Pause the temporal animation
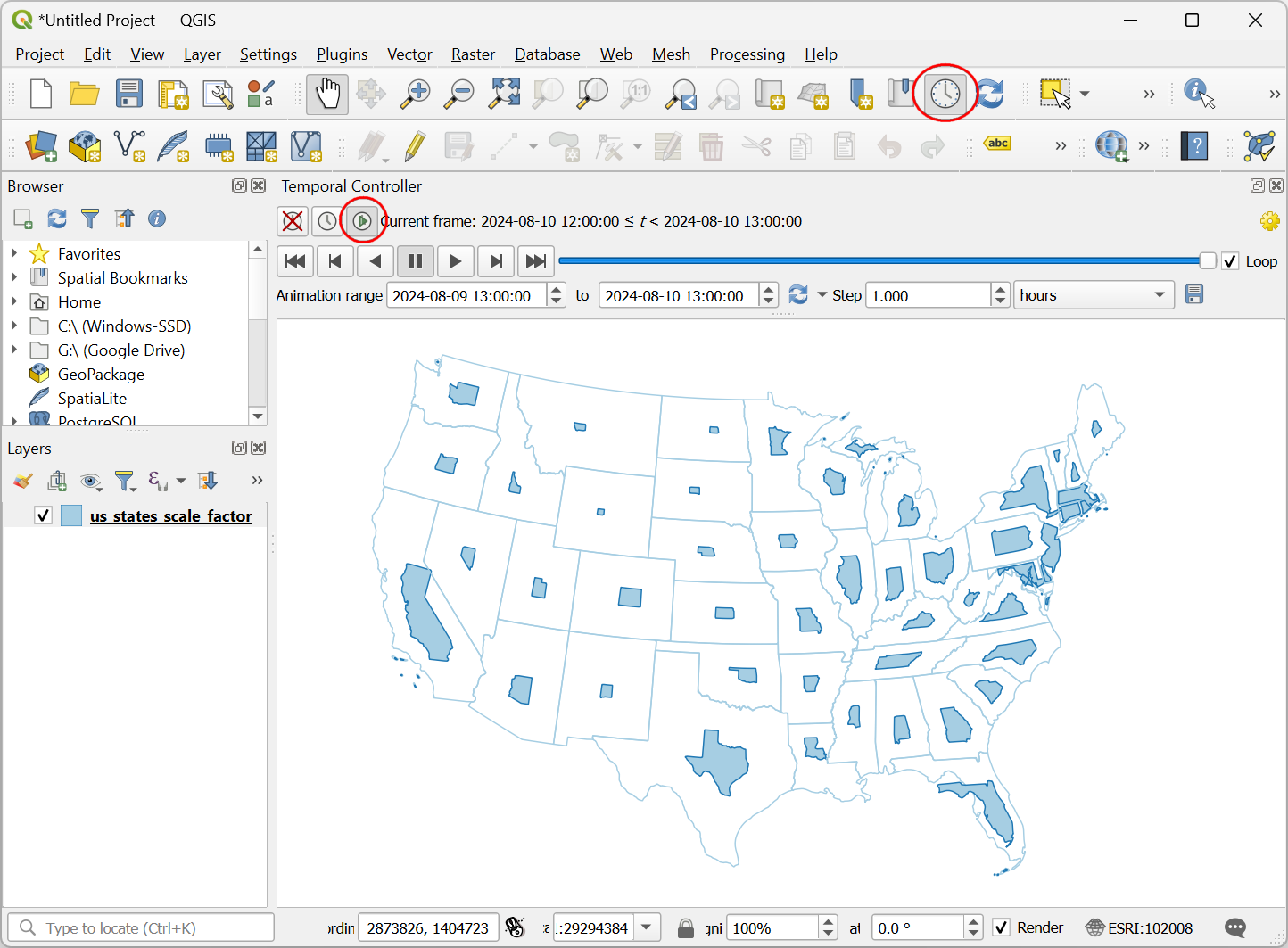Screen dimensions: 1288x948 [x=415, y=261]
